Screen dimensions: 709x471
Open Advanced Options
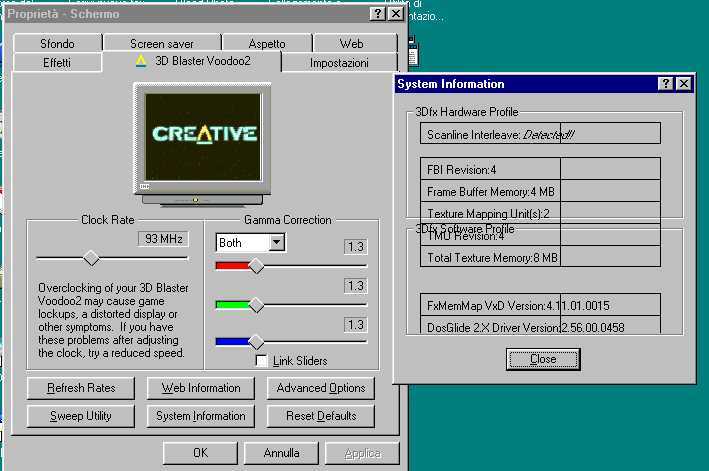coord(321,388)
